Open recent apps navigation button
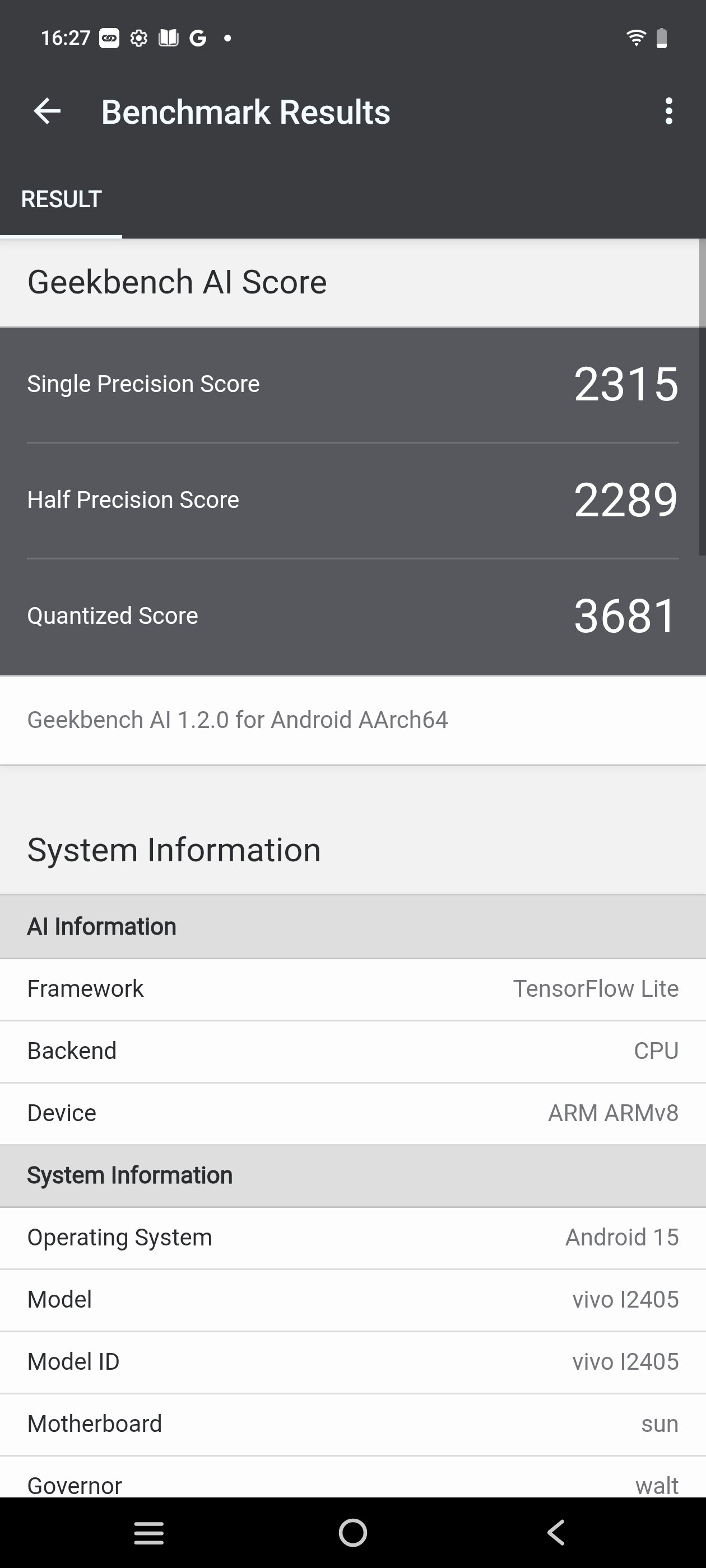Screen dimensions: 706x1568 point(148,1533)
